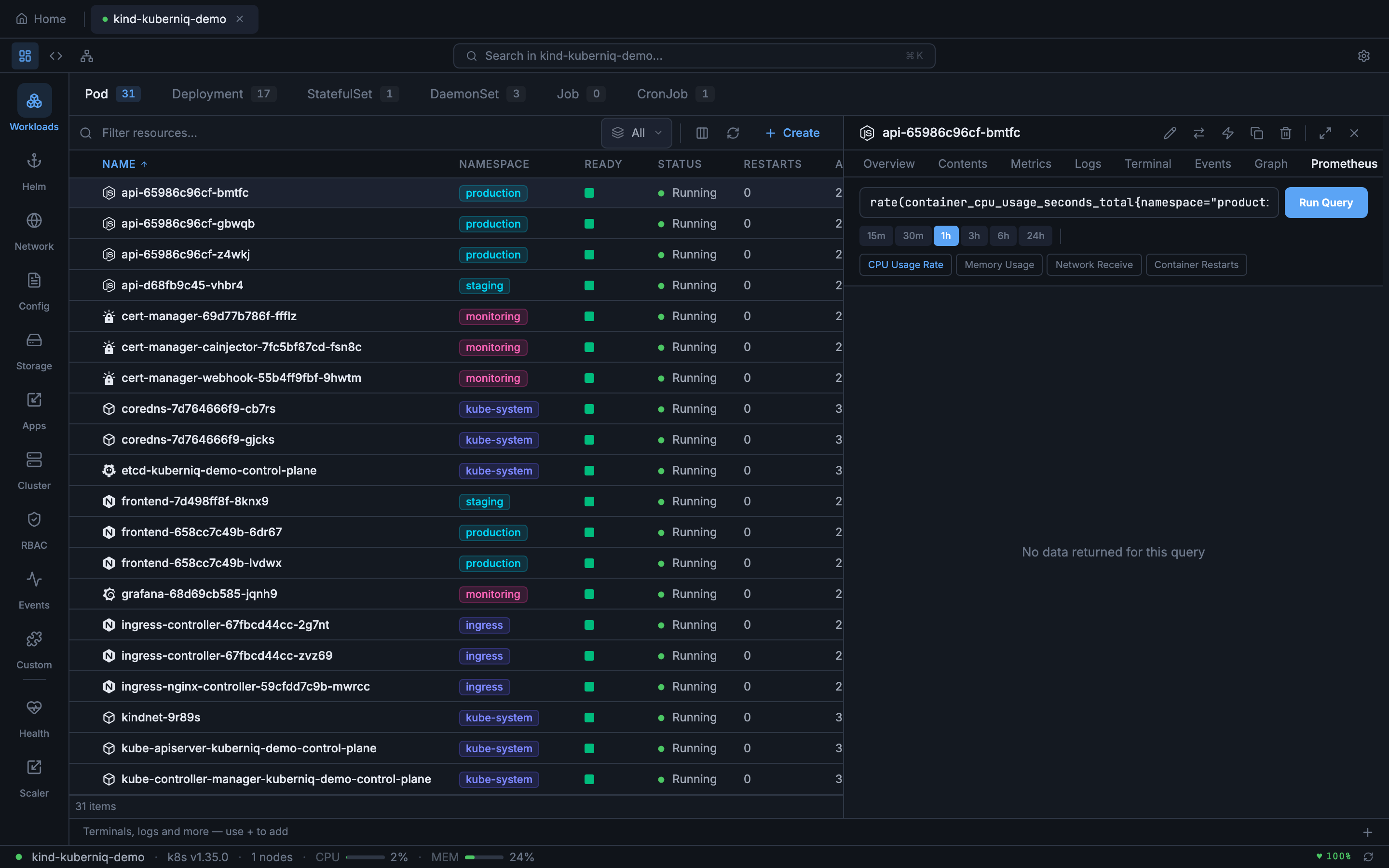Image resolution: width=1389 pixels, height=868 pixels.
Task: Open settings gear icon at top right
Action: click(x=1363, y=55)
